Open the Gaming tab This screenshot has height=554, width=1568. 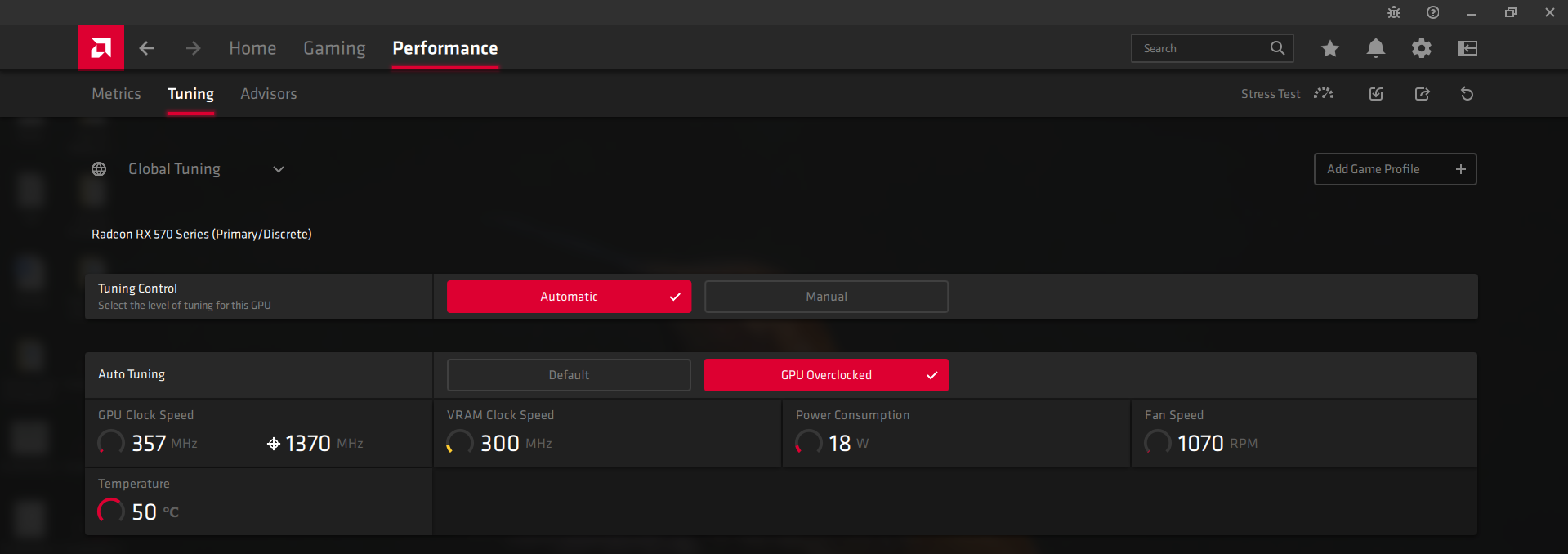point(334,48)
